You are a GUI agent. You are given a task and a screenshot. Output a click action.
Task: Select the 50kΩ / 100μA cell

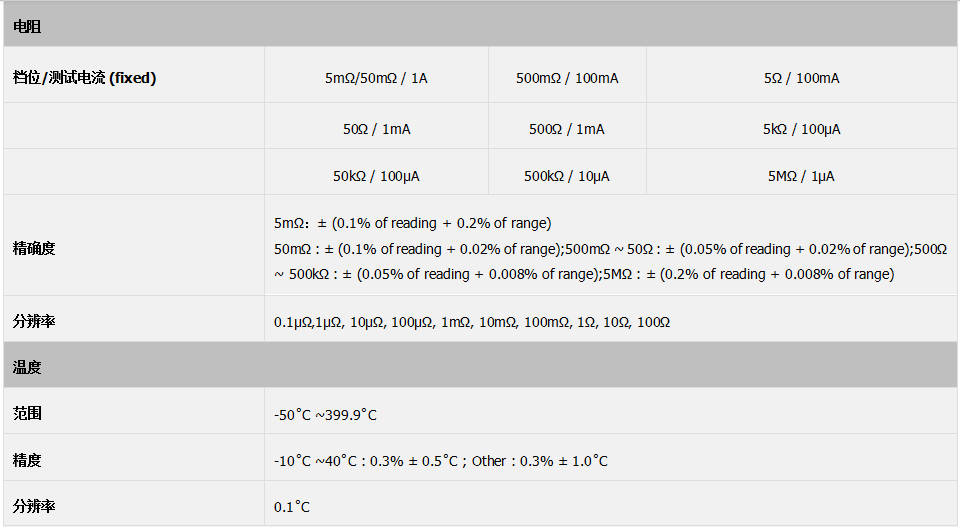click(x=377, y=176)
